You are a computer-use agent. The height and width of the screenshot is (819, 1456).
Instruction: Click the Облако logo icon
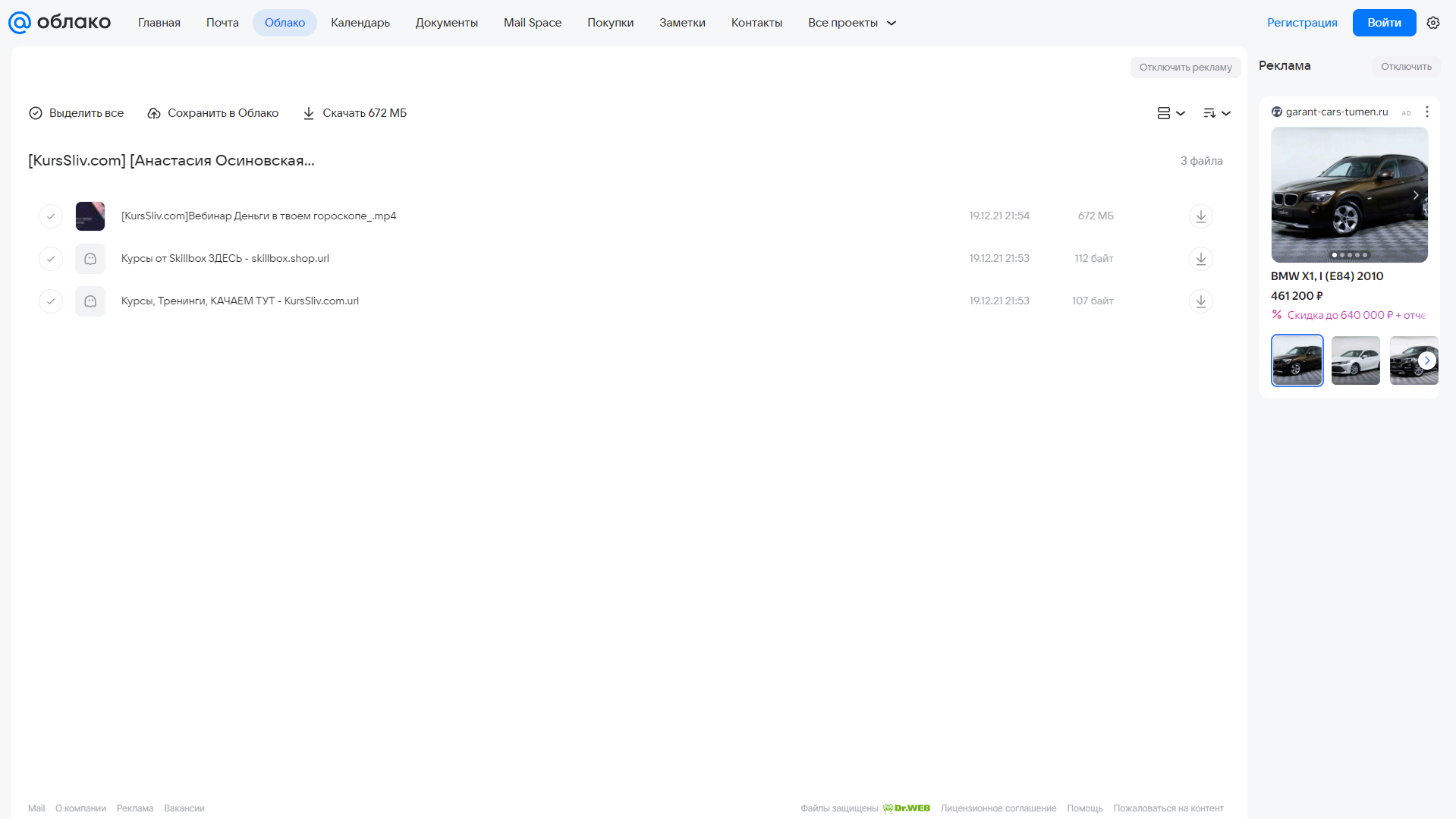(x=20, y=23)
